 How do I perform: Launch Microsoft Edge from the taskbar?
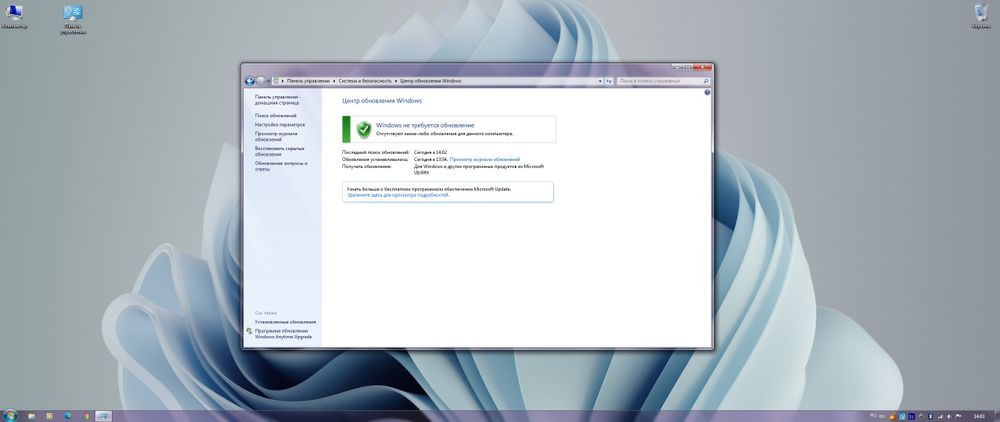point(68,416)
